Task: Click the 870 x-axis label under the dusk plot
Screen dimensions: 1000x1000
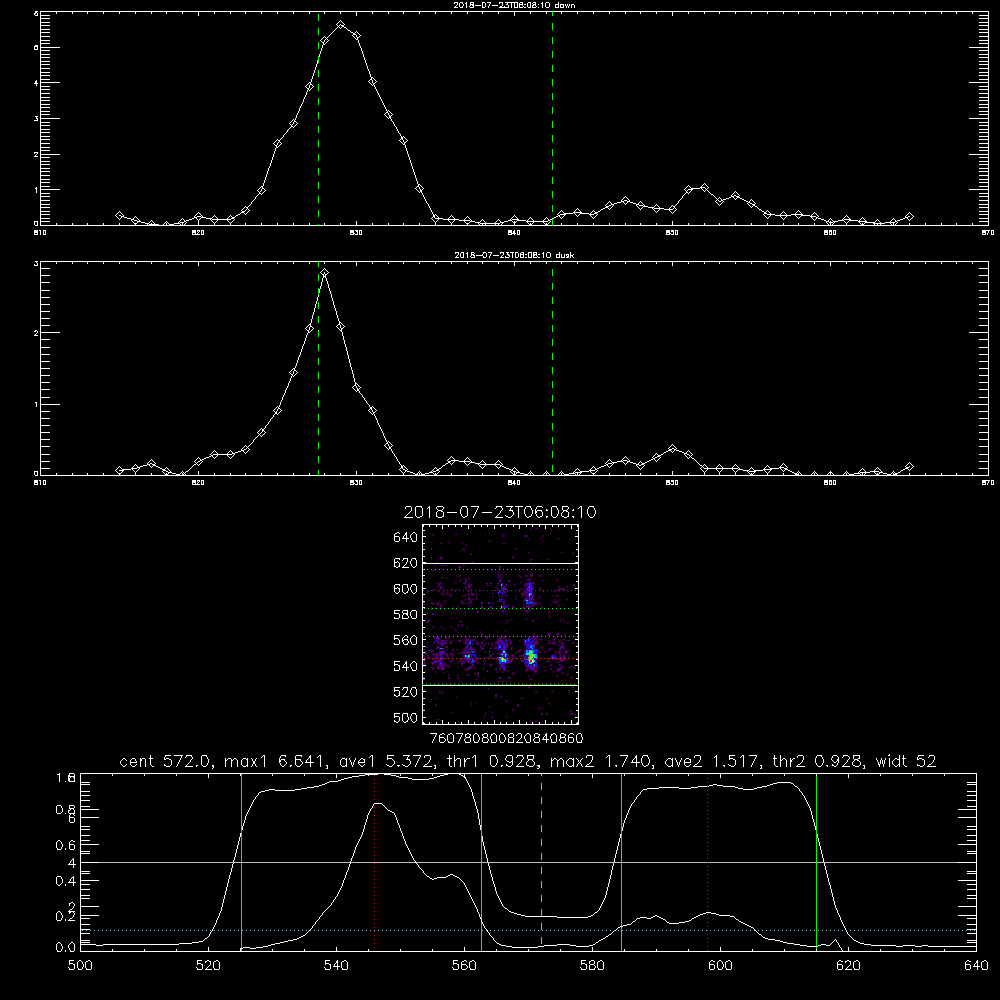Action: (x=988, y=483)
